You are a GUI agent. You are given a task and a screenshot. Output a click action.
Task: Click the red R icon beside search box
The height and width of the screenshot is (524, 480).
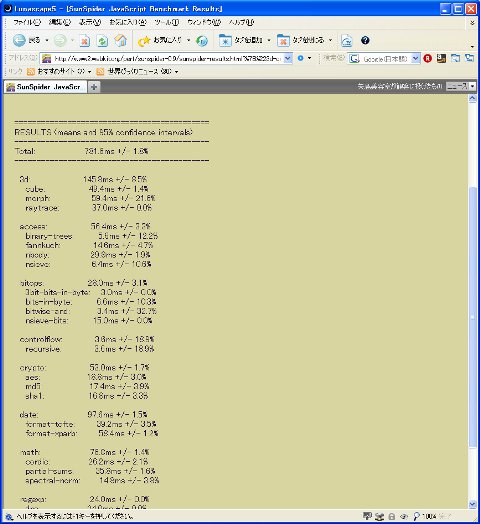click(x=428, y=58)
